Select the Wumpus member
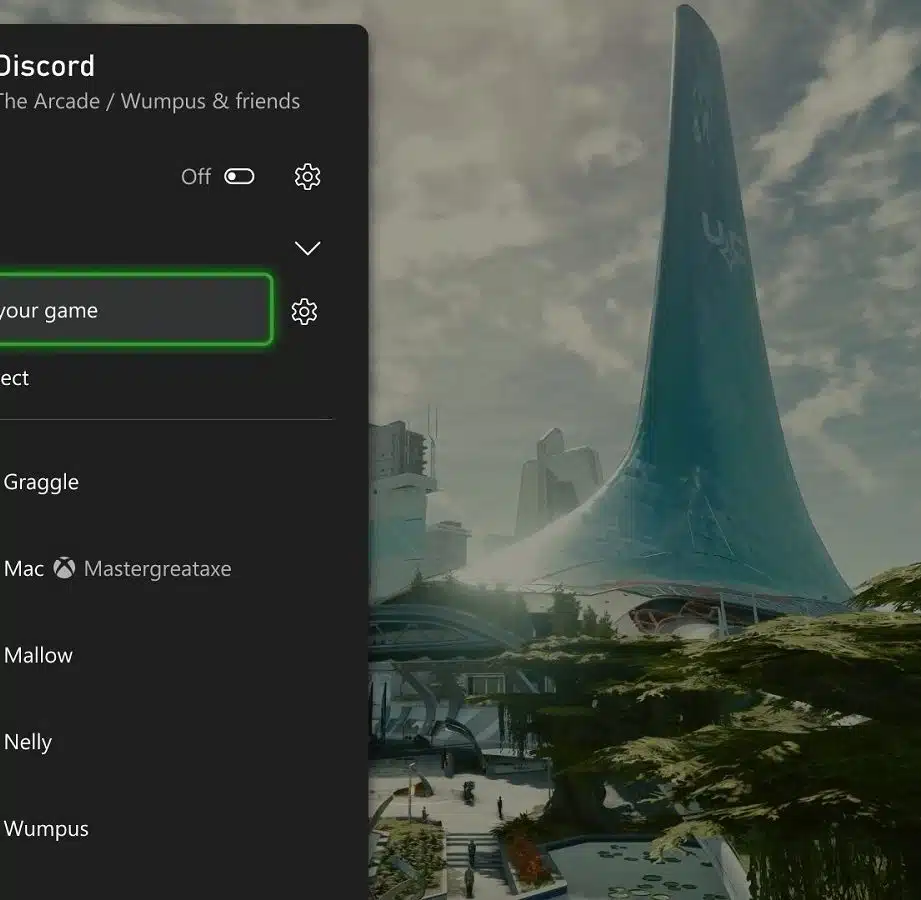 46,829
